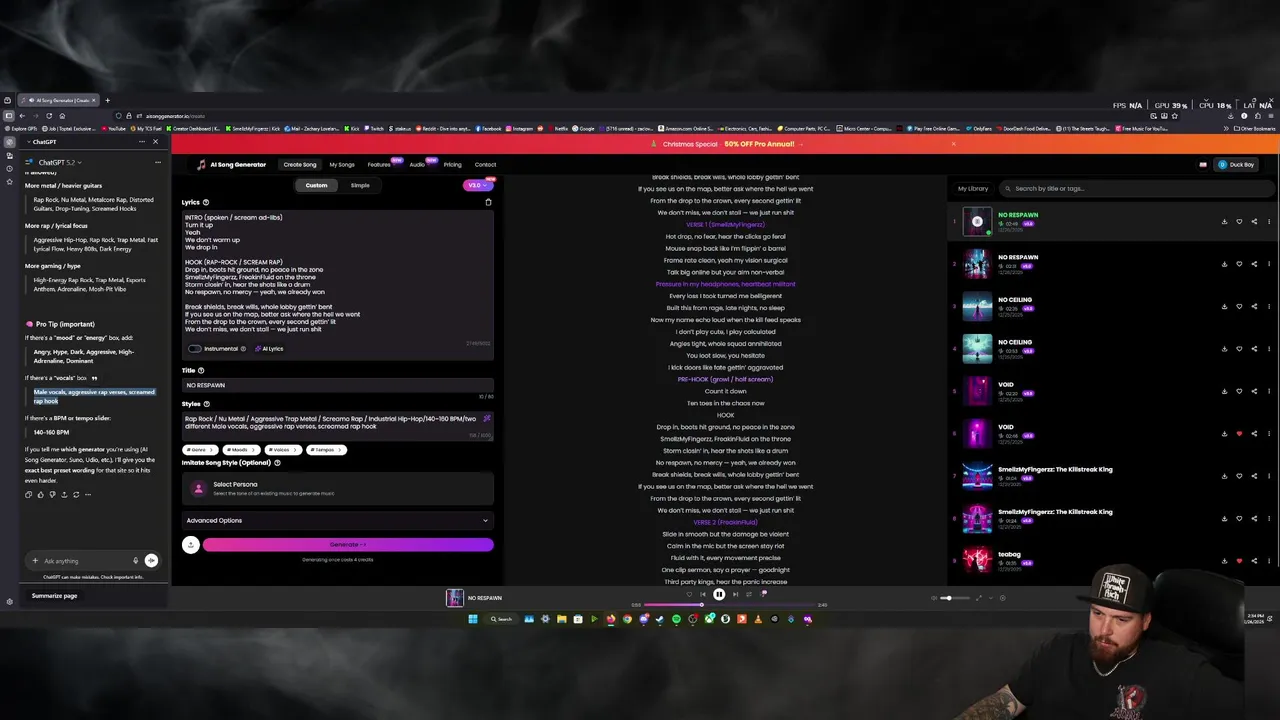The width and height of the screenshot is (1280, 720).
Task: Expand the Genre tag chip
Action: coord(199,449)
